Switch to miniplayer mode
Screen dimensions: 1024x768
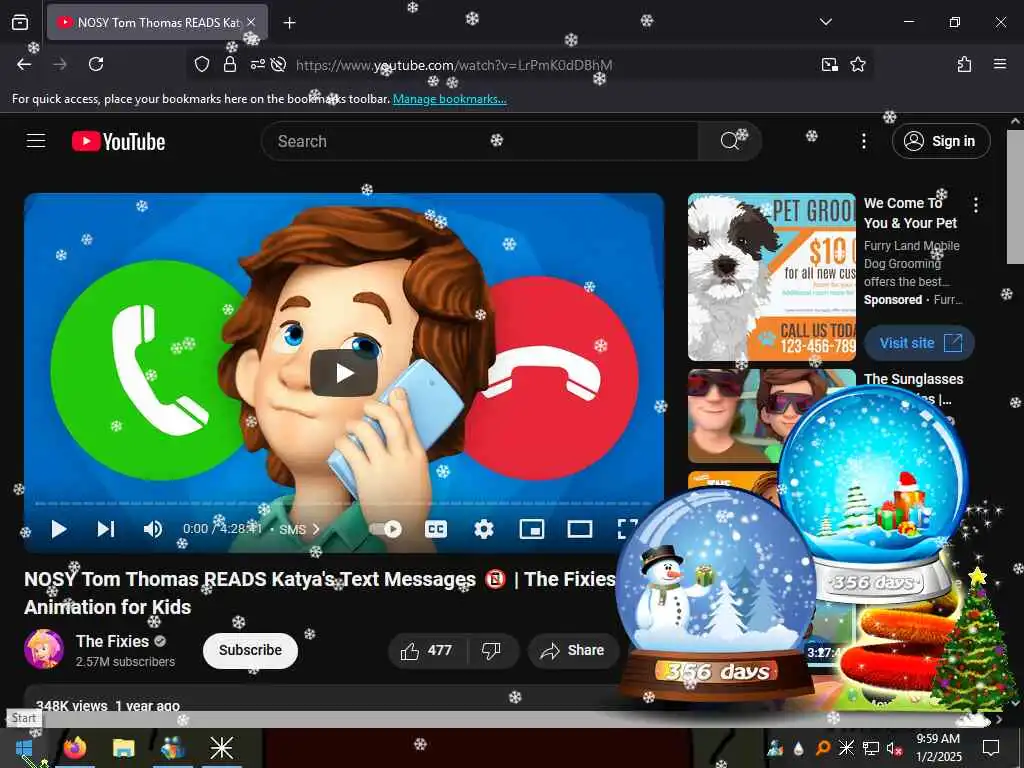532,529
